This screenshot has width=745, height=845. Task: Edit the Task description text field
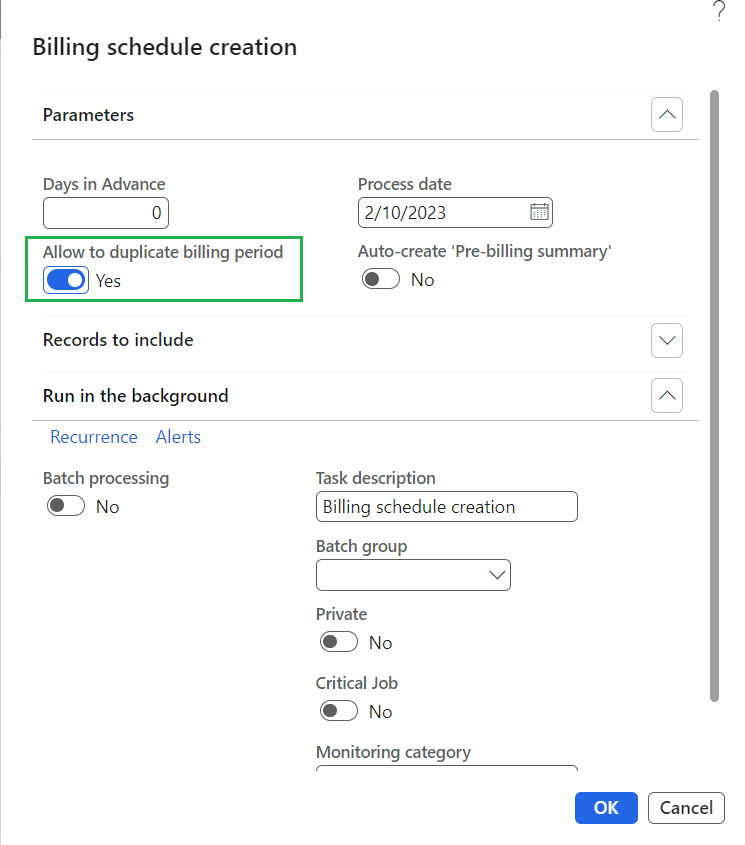tap(446, 507)
